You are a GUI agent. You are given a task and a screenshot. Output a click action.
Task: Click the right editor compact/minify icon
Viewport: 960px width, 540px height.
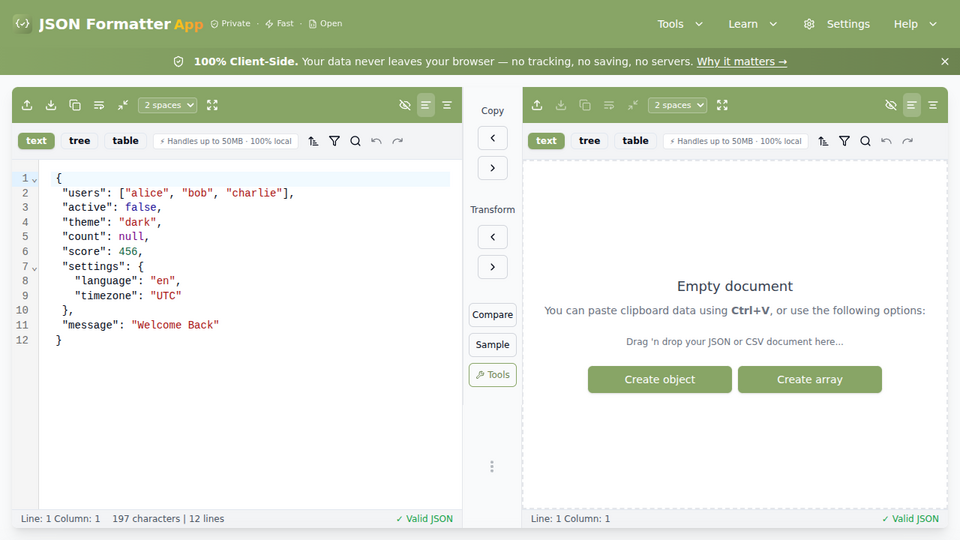(632, 105)
